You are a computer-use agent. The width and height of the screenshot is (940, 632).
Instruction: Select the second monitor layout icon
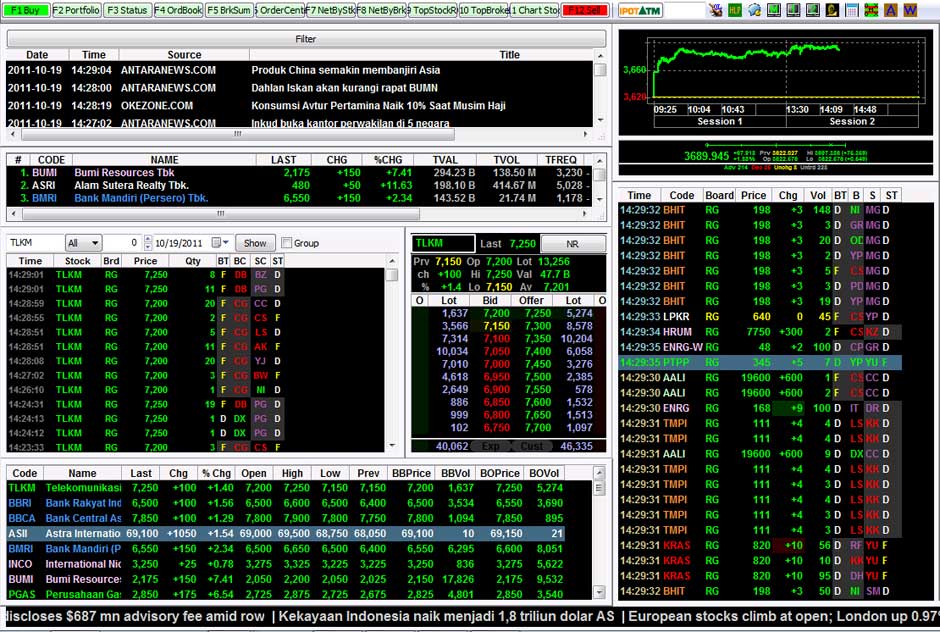[x=793, y=10]
